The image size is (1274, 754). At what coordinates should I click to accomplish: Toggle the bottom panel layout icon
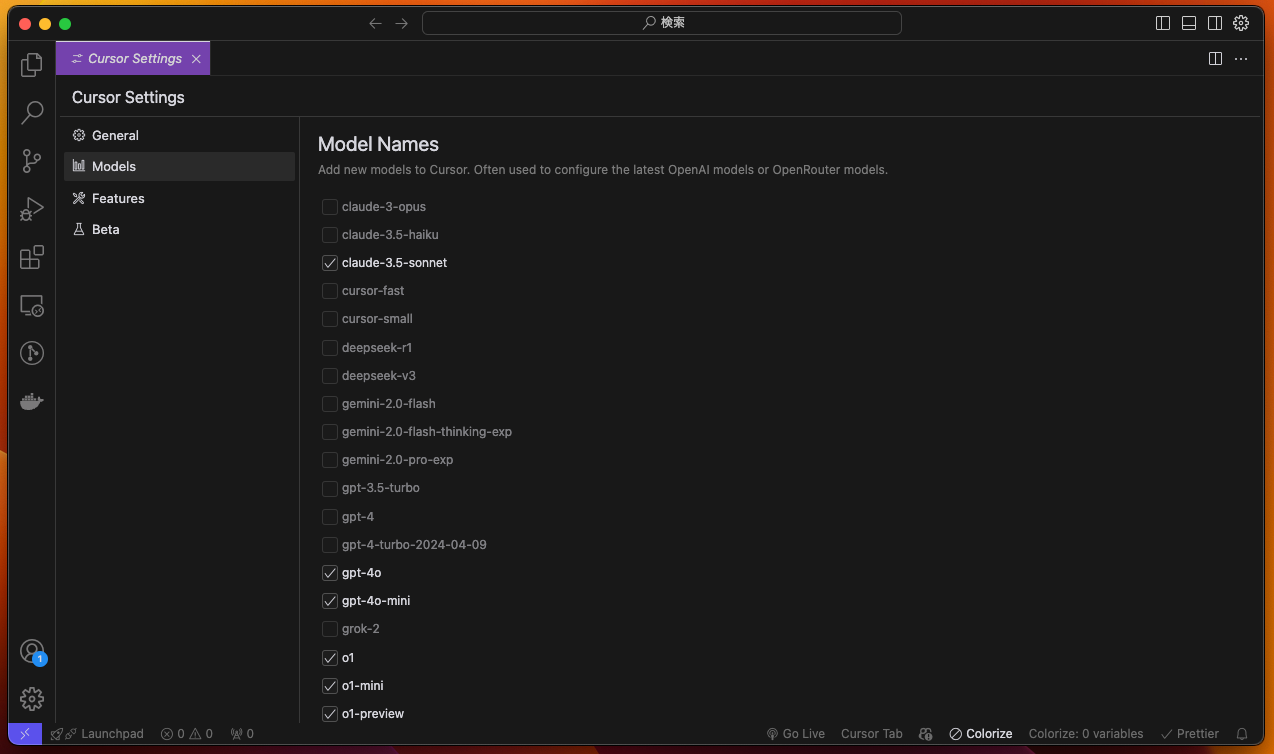1189,23
